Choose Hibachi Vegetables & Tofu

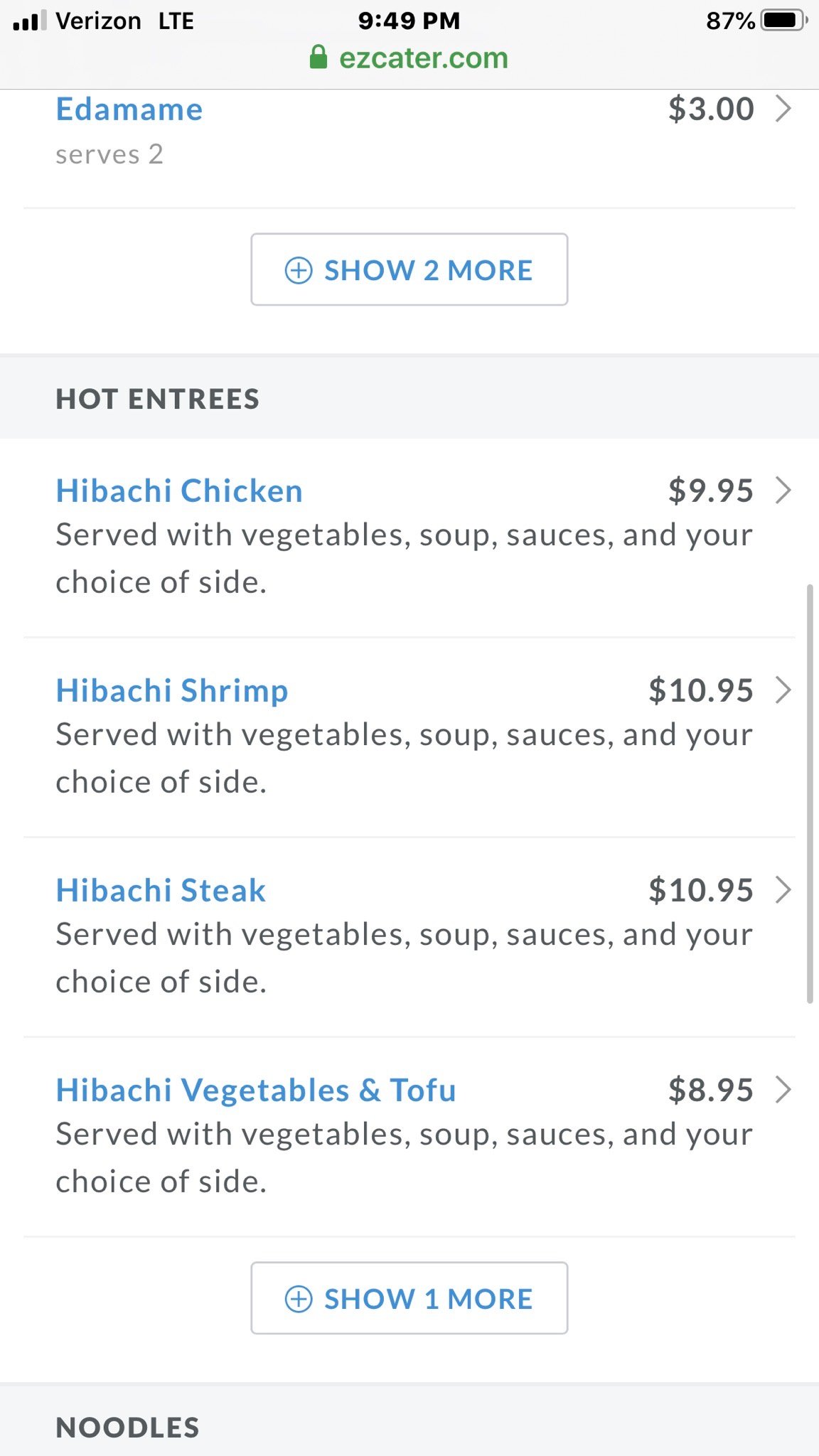pos(256,1091)
